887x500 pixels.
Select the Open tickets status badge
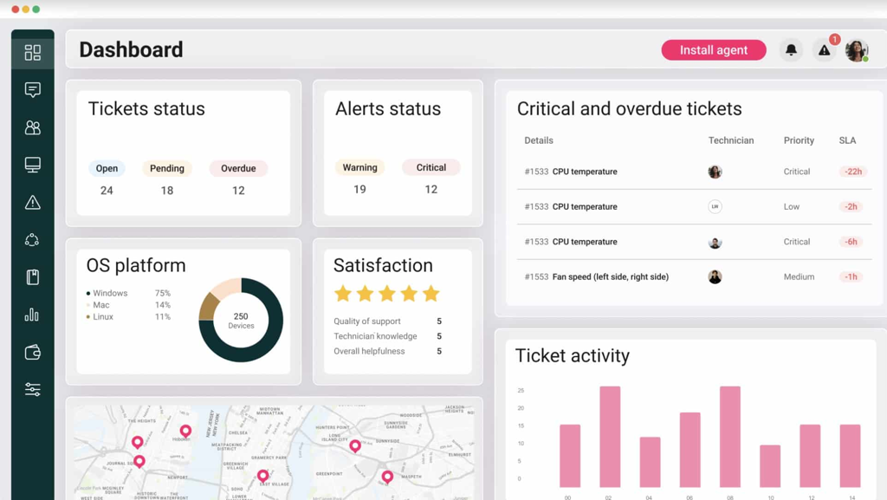point(107,168)
